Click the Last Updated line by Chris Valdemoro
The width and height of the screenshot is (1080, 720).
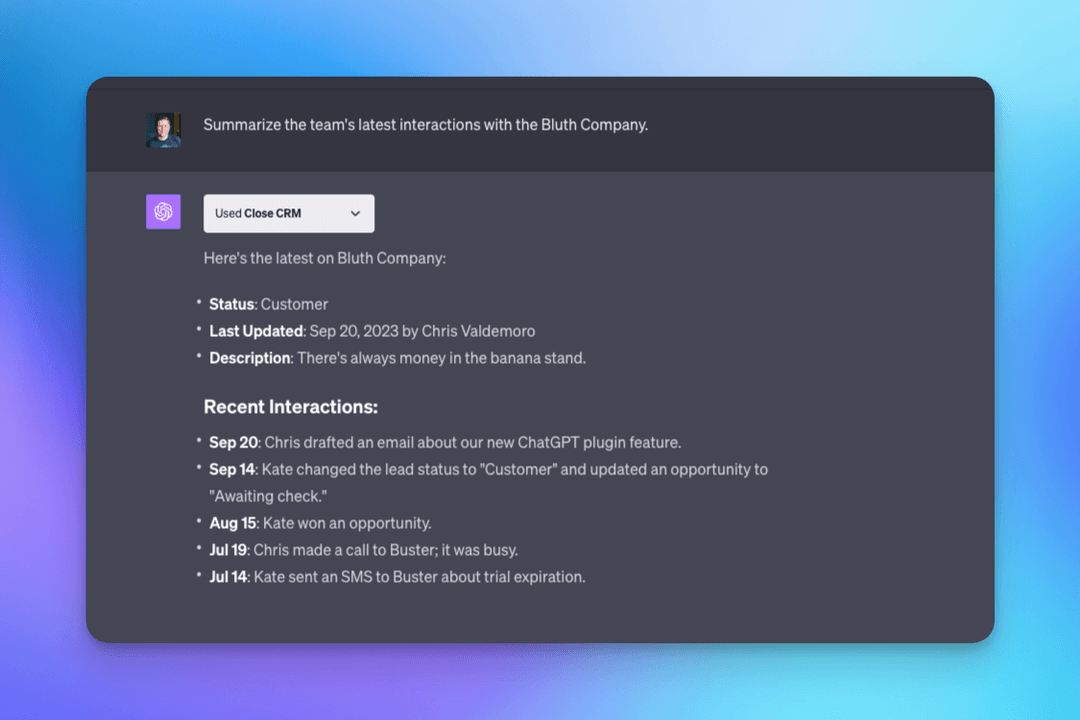369,331
